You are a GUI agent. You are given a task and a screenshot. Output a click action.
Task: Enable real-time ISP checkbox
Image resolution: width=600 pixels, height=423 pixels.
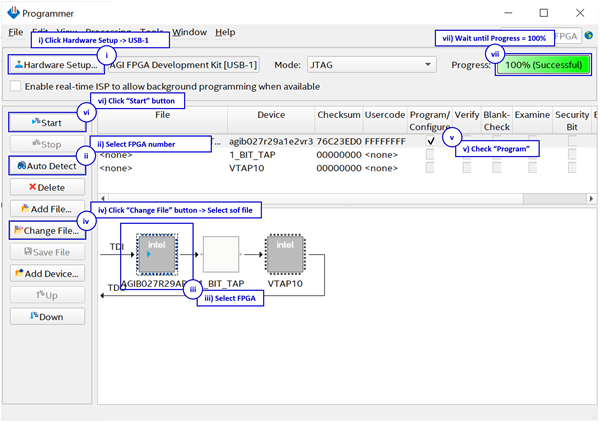pyautogui.click(x=15, y=86)
